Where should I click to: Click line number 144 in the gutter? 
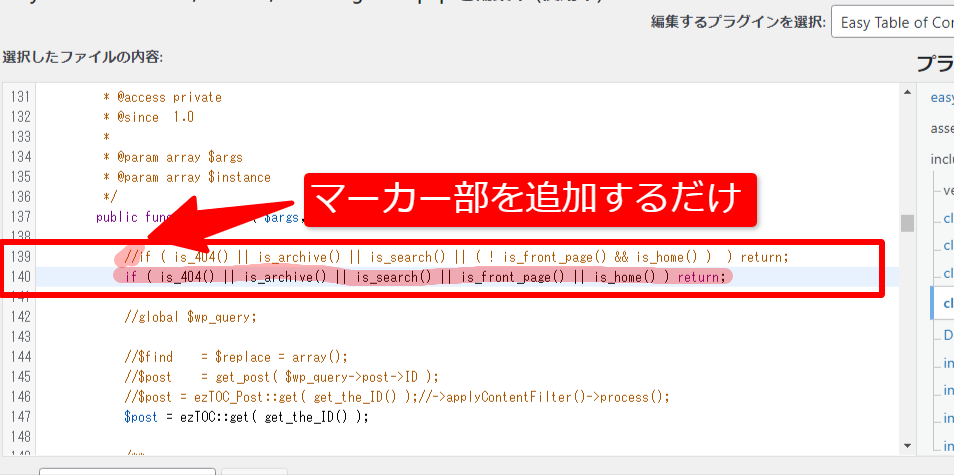coord(19,357)
